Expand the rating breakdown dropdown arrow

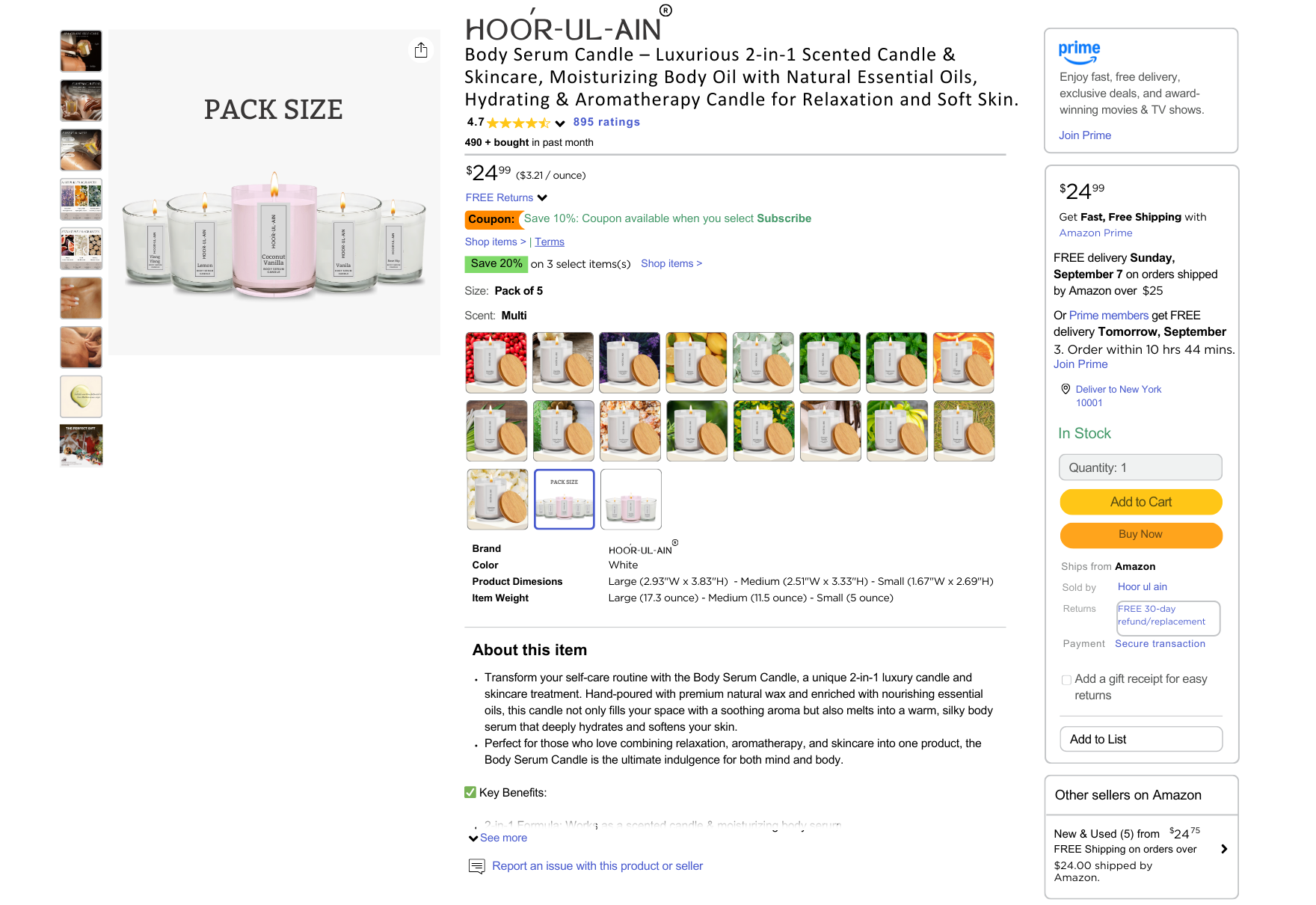(x=560, y=123)
